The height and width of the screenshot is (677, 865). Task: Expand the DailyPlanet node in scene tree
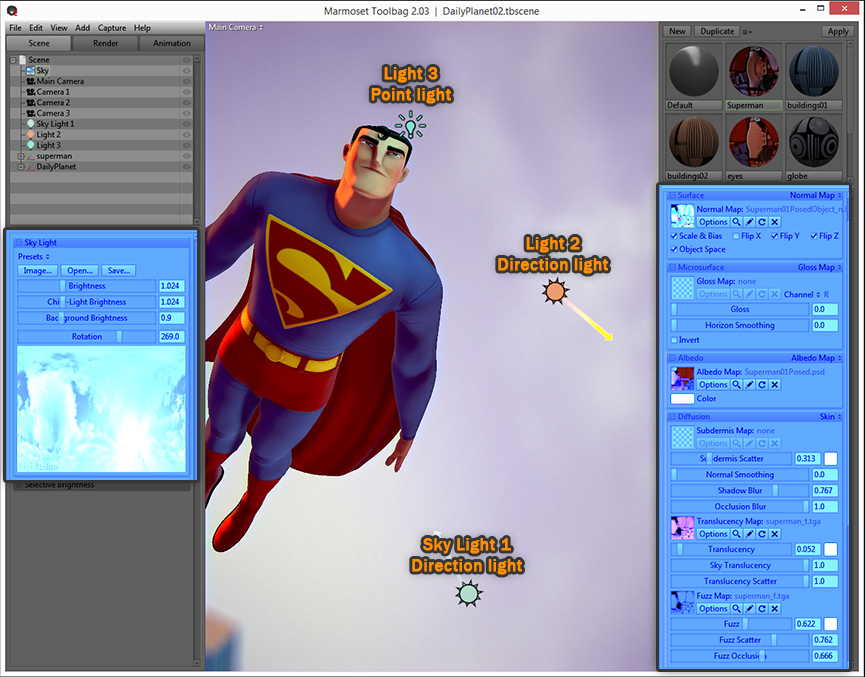[21, 167]
